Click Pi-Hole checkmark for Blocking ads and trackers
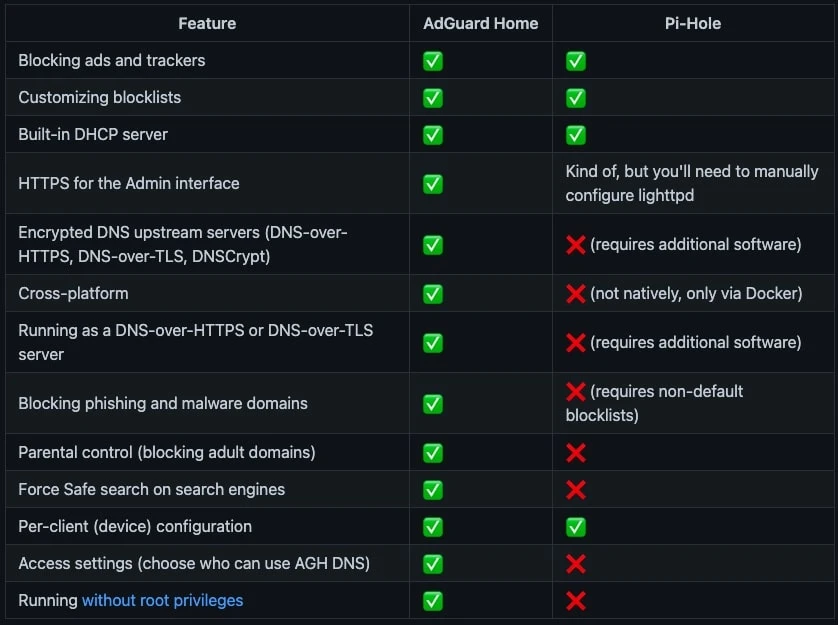This screenshot has width=838, height=625. tap(576, 61)
